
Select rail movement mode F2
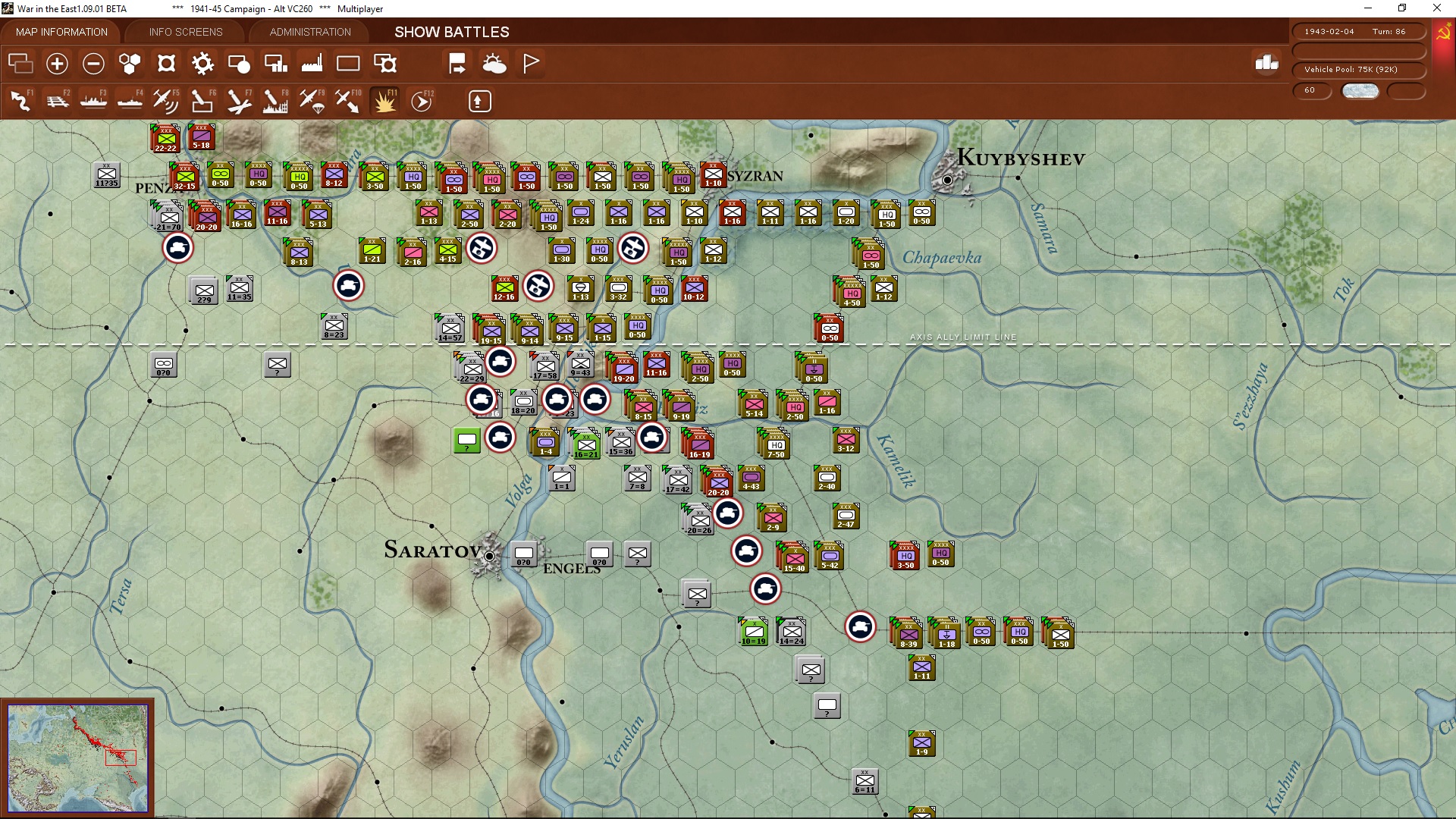58,101
